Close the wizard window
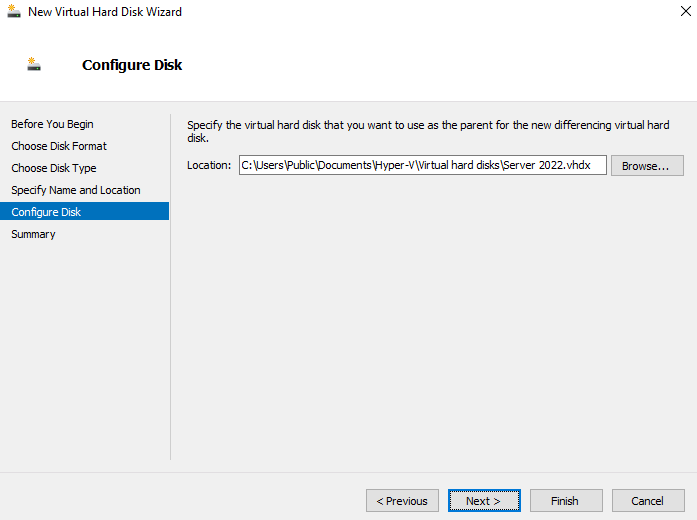 [686, 11]
